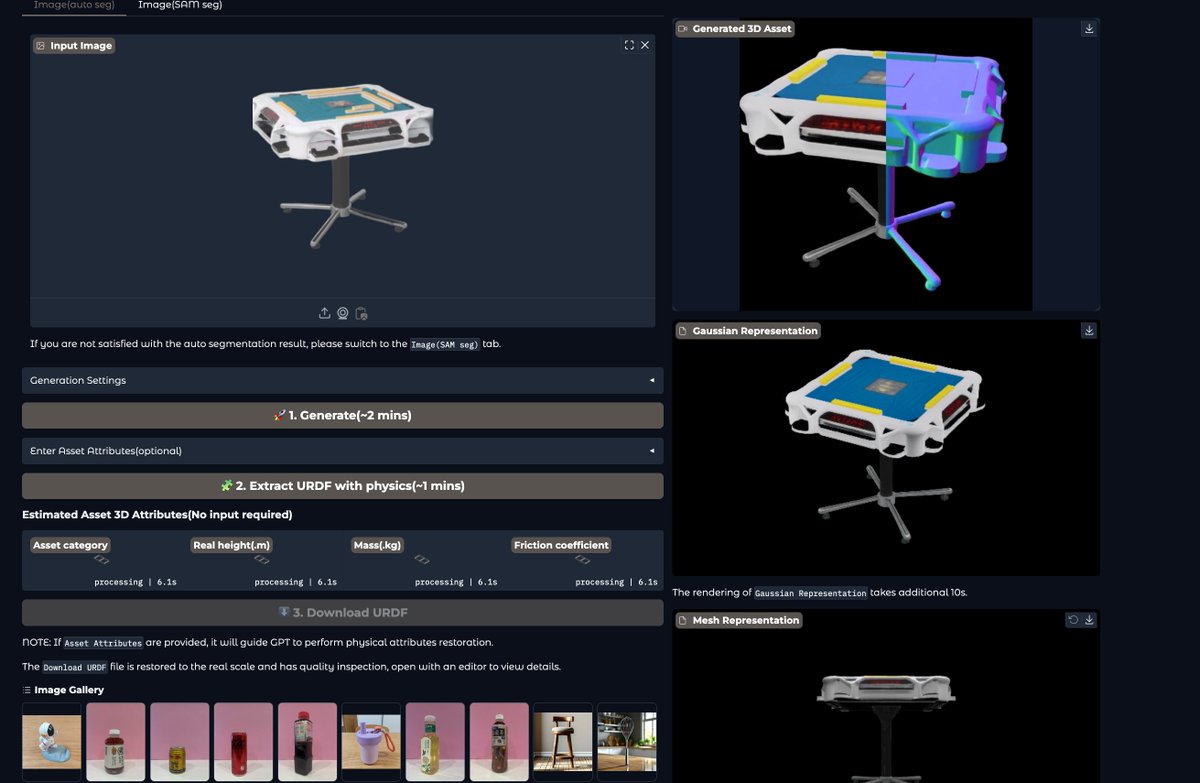
Task: Select the astronaut figurine gallery thumbnail
Action: pyautogui.click(x=52, y=742)
